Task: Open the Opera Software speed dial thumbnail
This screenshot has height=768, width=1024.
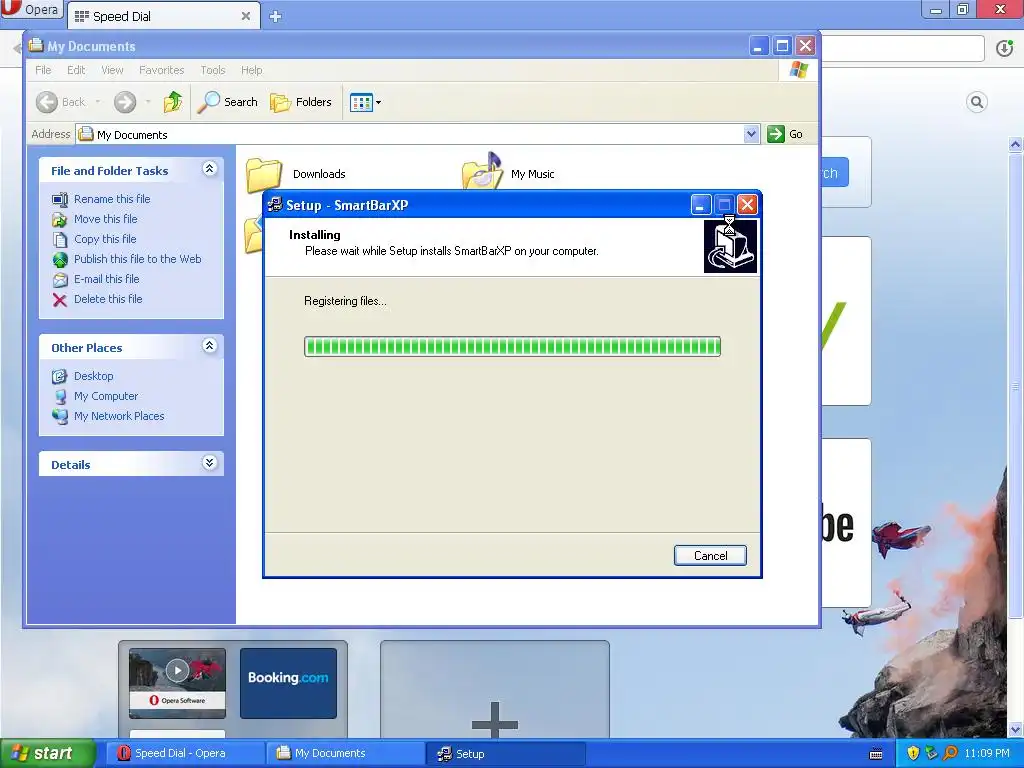Action: tap(178, 683)
